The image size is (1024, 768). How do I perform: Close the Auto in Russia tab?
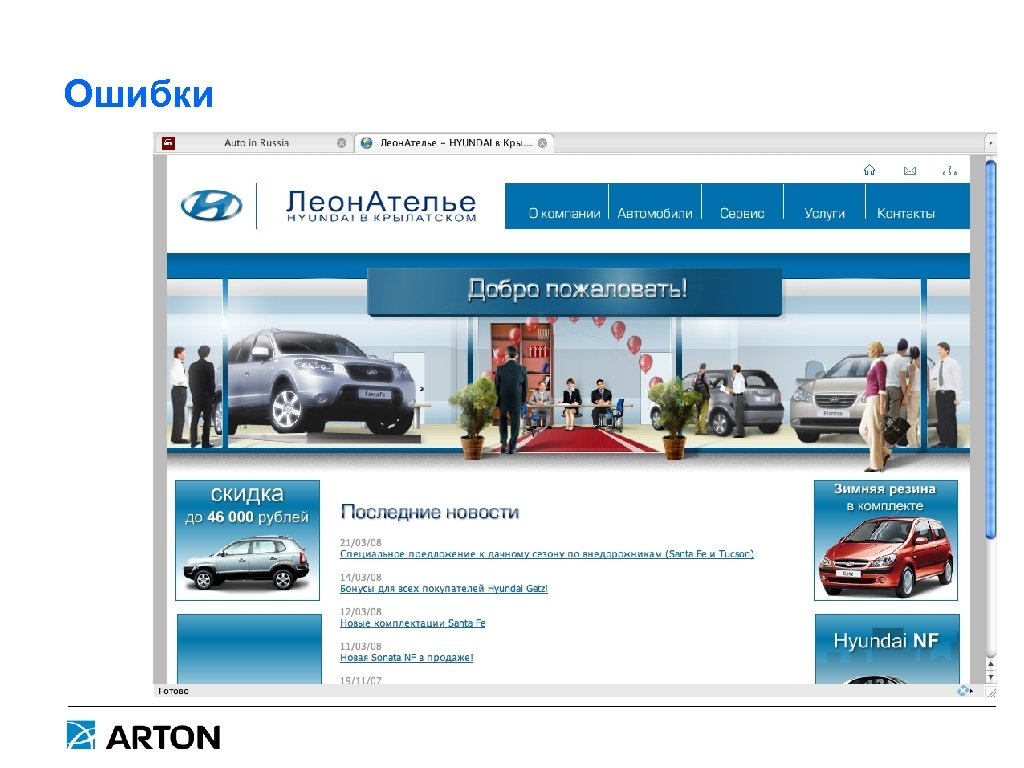tap(341, 142)
